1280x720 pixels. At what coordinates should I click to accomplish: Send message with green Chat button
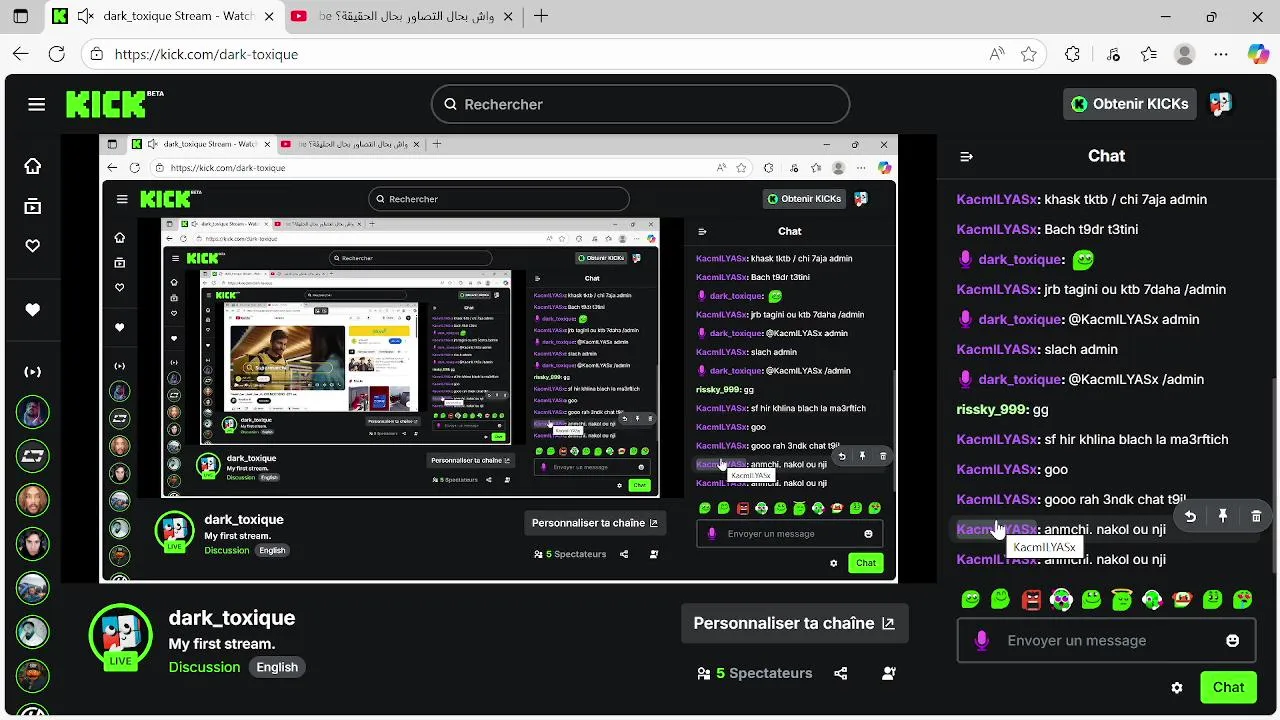[1228, 687]
